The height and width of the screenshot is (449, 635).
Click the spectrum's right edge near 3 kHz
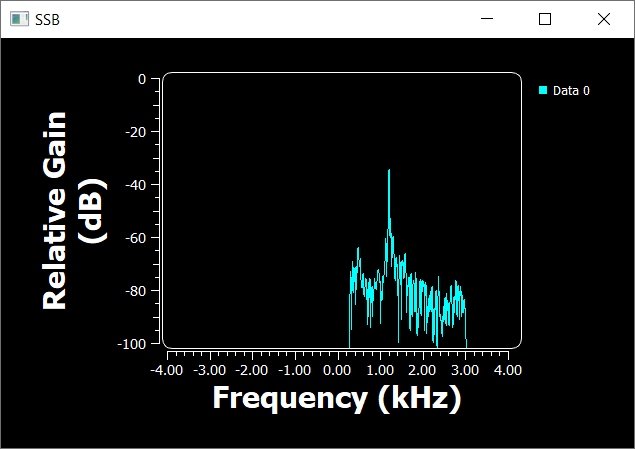coord(465,310)
